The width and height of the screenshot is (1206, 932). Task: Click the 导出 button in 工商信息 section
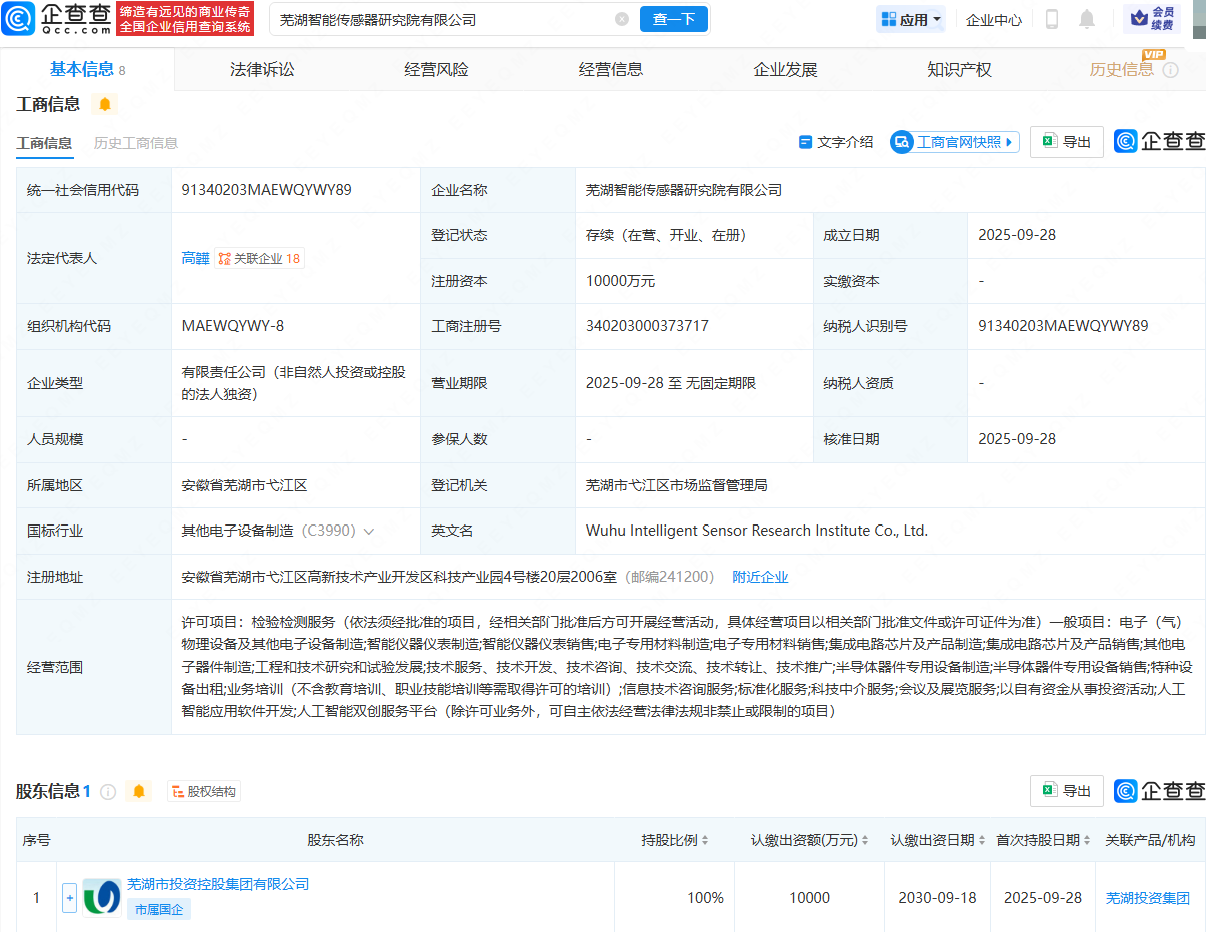click(x=1067, y=142)
